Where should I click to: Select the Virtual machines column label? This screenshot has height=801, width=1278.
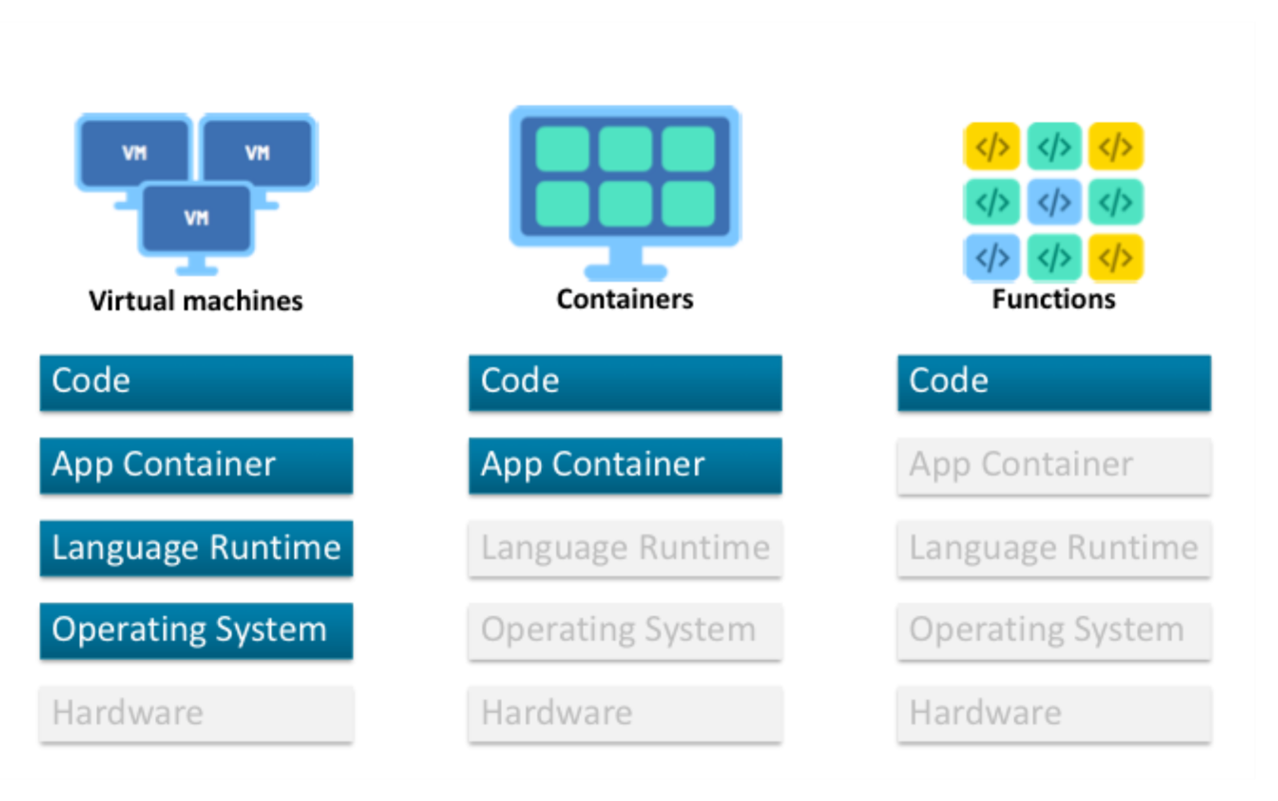pyautogui.click(x=196, y=300)
